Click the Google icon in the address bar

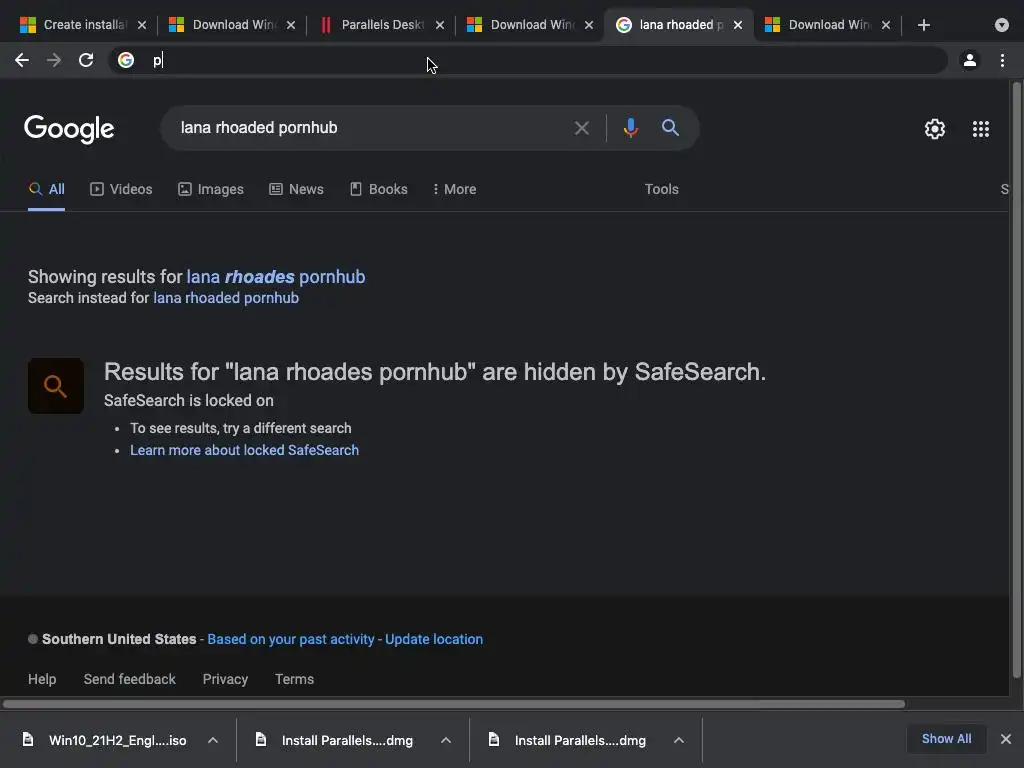[126, 61]
